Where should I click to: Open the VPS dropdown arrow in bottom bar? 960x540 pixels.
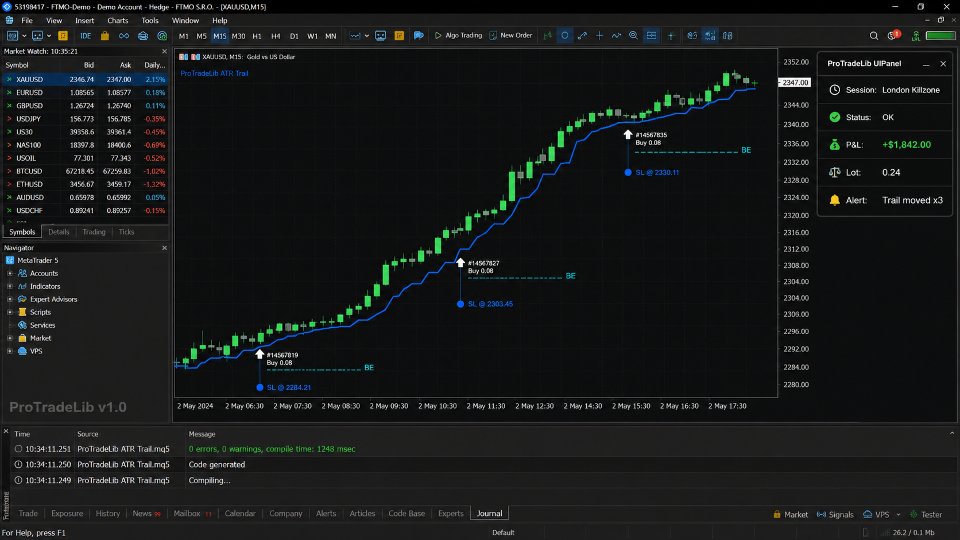coord(898,514)
